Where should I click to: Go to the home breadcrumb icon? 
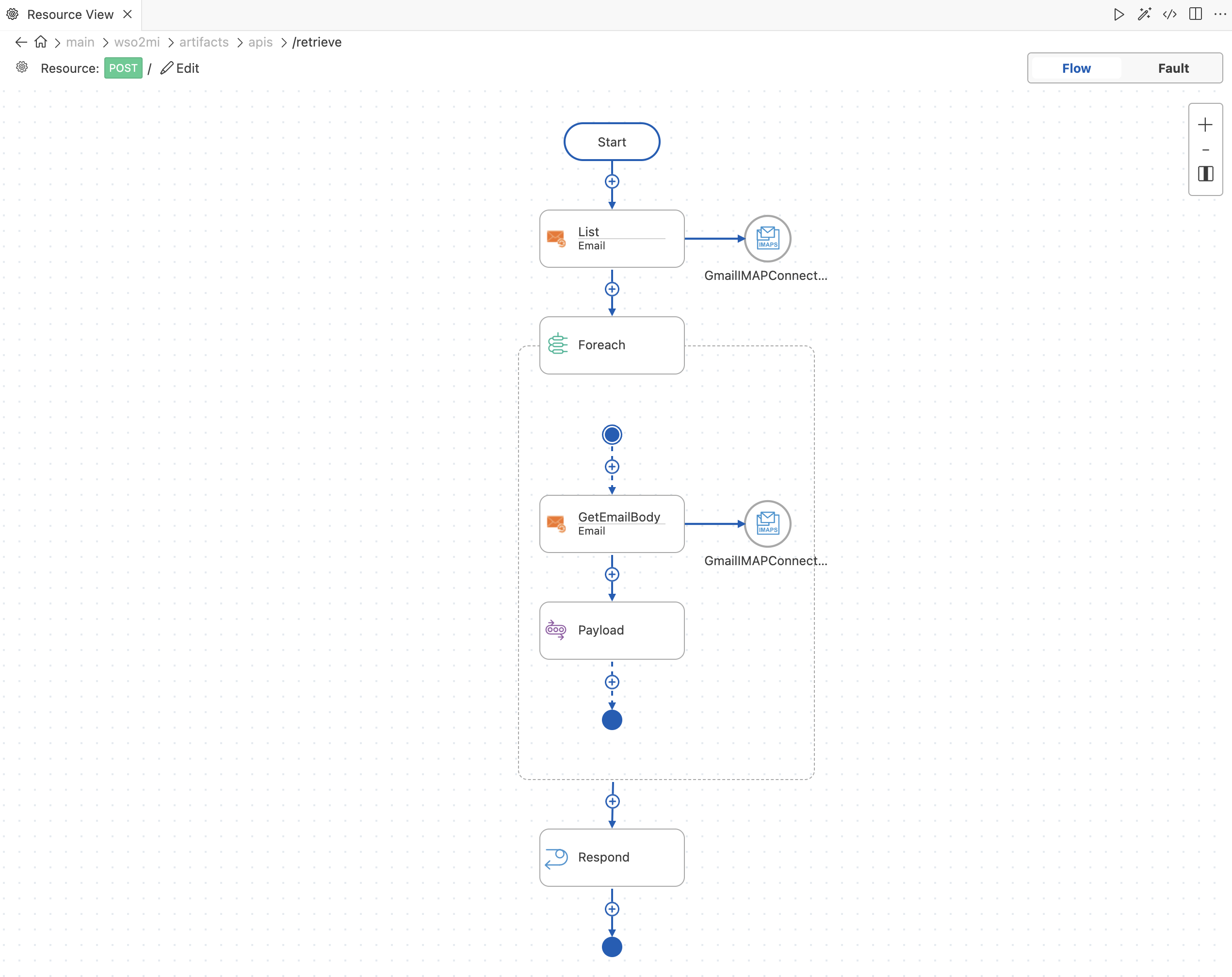(41, 42)
